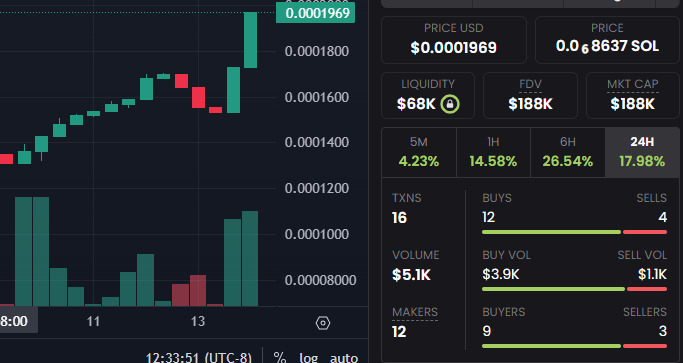683x363 pixels.
Task: Click the TXNS count 16
Action: tap(399, 217)
